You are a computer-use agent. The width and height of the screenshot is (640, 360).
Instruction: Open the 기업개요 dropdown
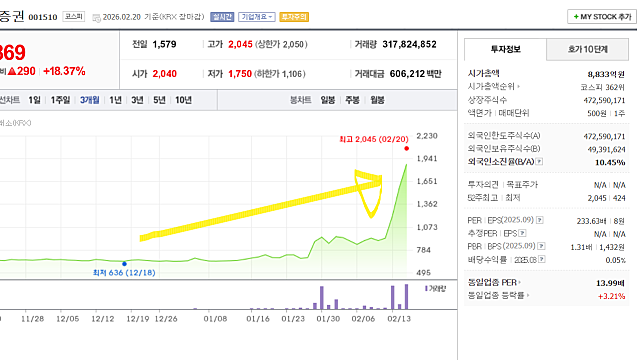click(x=257, y=17)
